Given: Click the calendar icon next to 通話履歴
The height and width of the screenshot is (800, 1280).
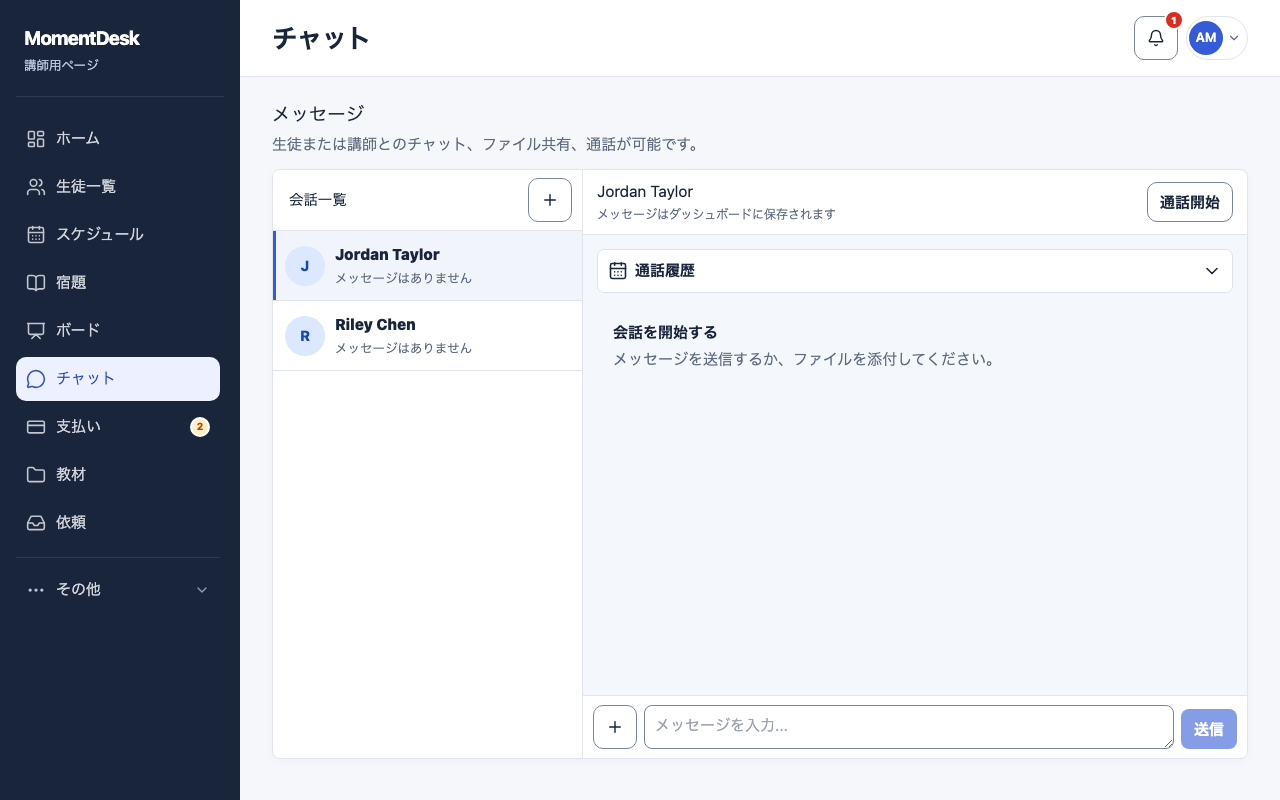Looking at the screenshot, I should point(618,271).
